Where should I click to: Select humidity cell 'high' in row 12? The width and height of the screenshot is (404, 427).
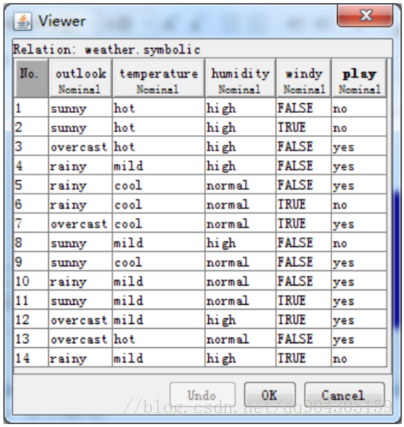[x=240, y=320]
